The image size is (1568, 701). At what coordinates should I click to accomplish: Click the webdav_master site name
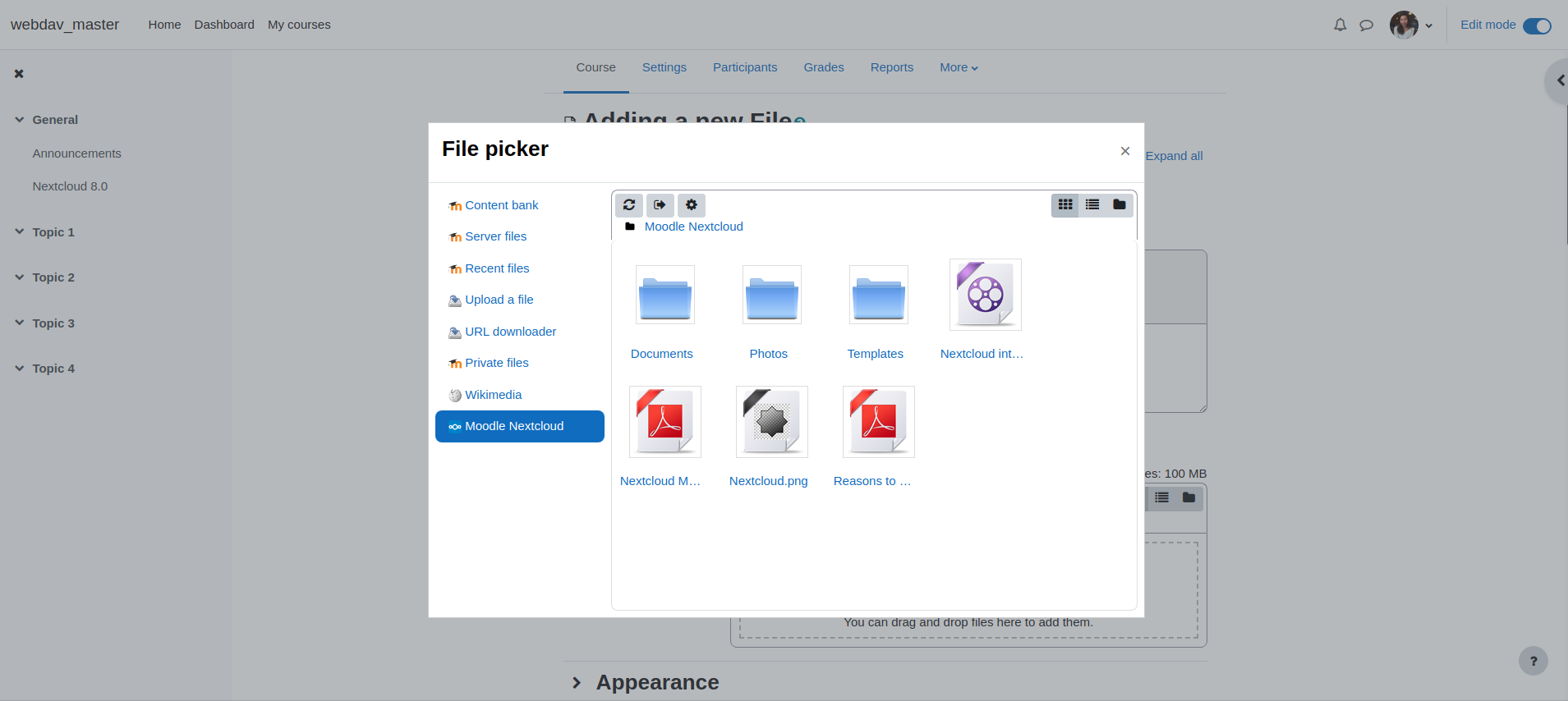point(65,25)
